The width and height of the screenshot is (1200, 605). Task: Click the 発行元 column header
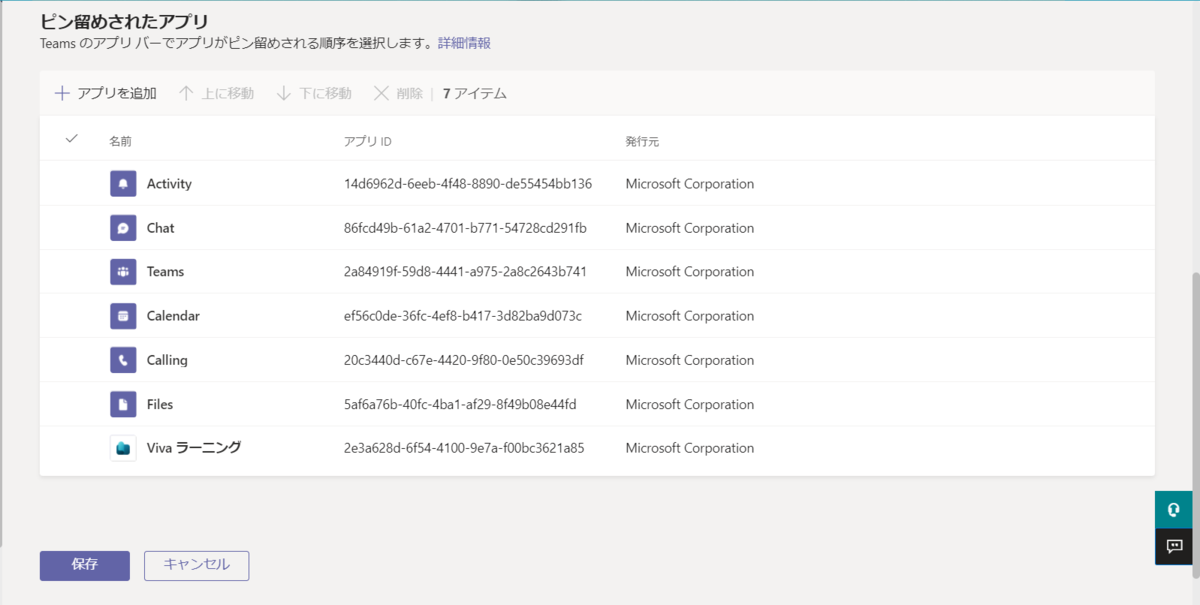(643, 141)
